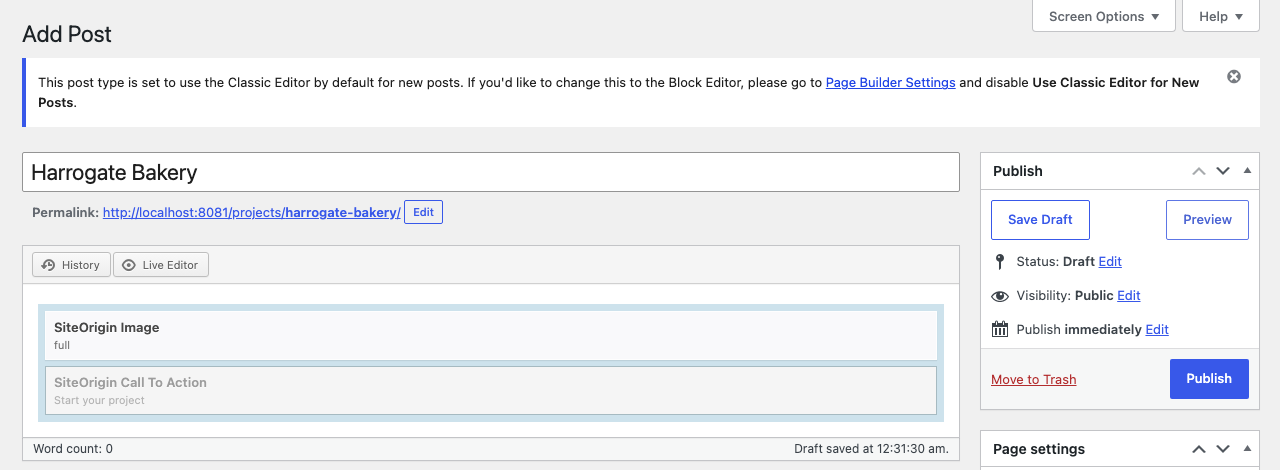The width and height of the screenshot is (1280, 470).
Task: Launch the Live Editor
Action: (x=161, y=265)
